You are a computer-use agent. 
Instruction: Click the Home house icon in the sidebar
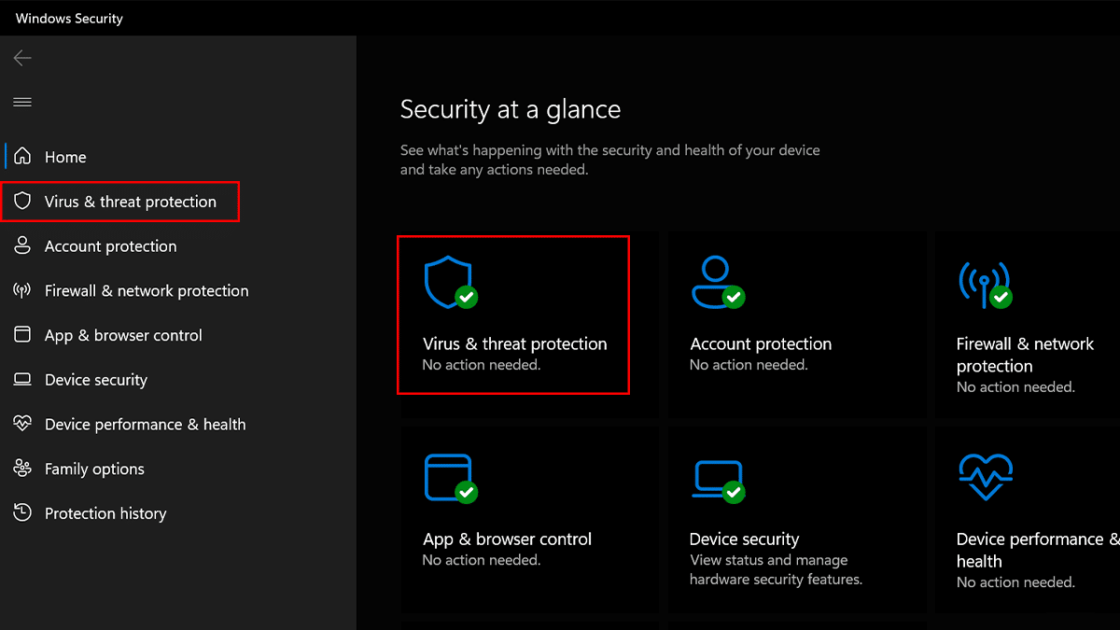(22, 156)
